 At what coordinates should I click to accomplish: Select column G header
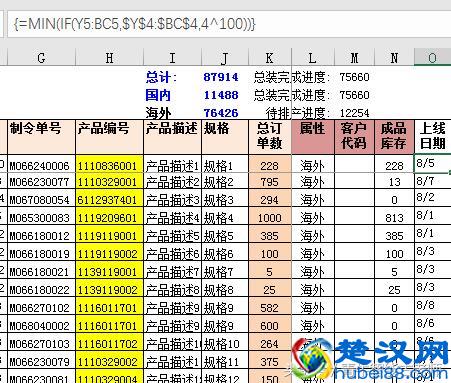point(41,58)
